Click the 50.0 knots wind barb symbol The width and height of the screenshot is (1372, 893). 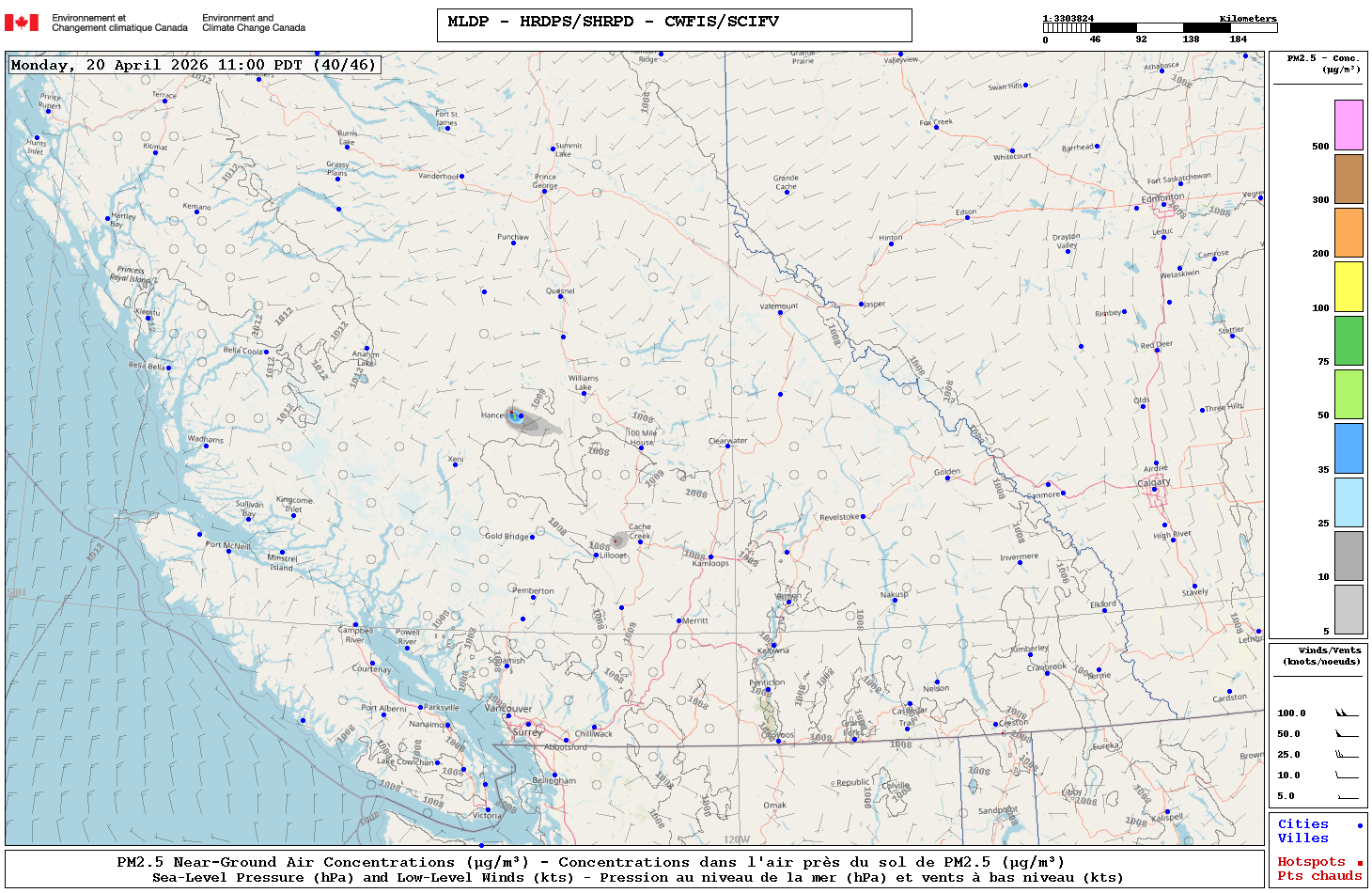point(1346,734)
